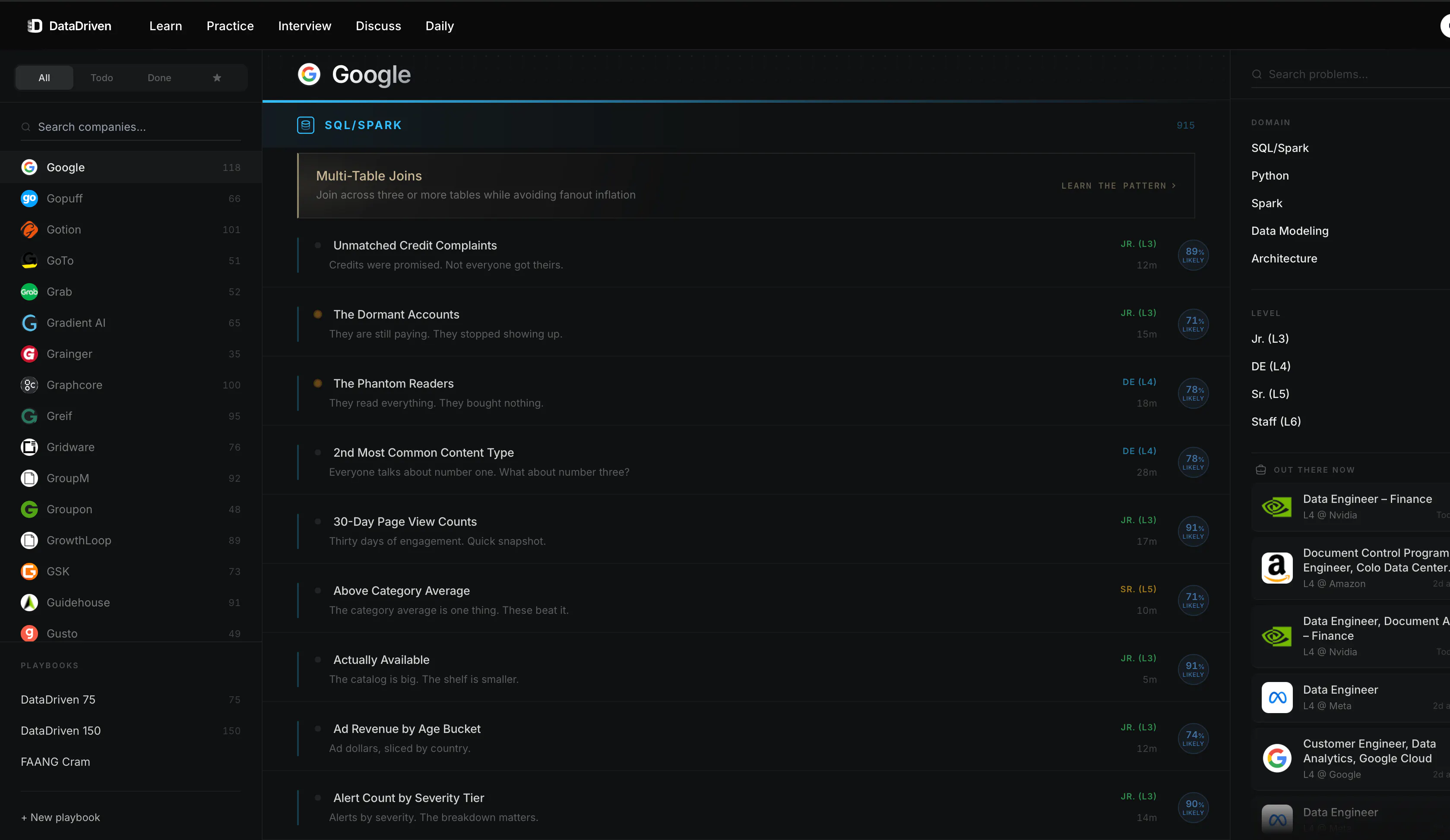Switch to the Todo filter tab
The width and height of the screenshot is (1450, 840).
102,78
